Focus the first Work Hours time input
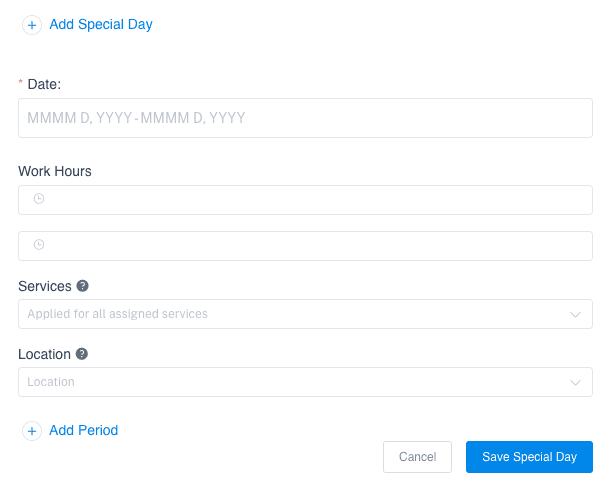The height and width of the screenshot is (495, 614). coord(305,200)
